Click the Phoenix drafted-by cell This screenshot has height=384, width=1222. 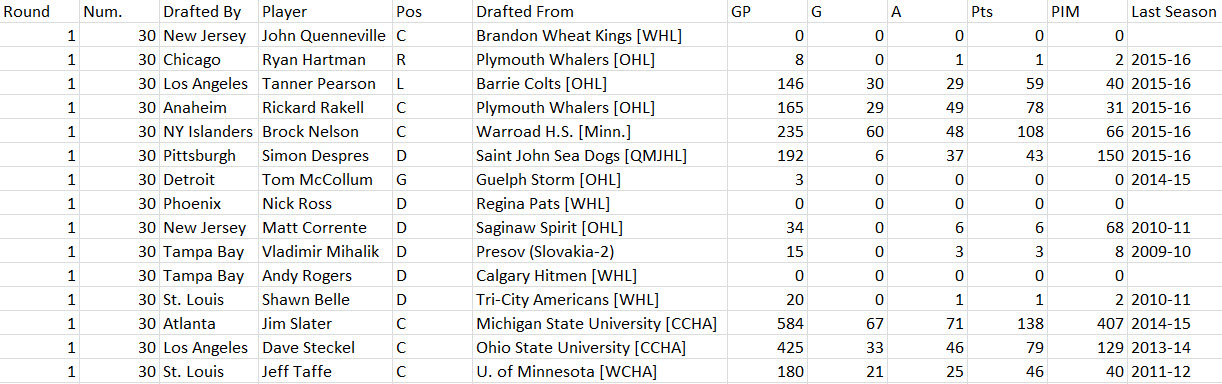[x=208, y=204]
